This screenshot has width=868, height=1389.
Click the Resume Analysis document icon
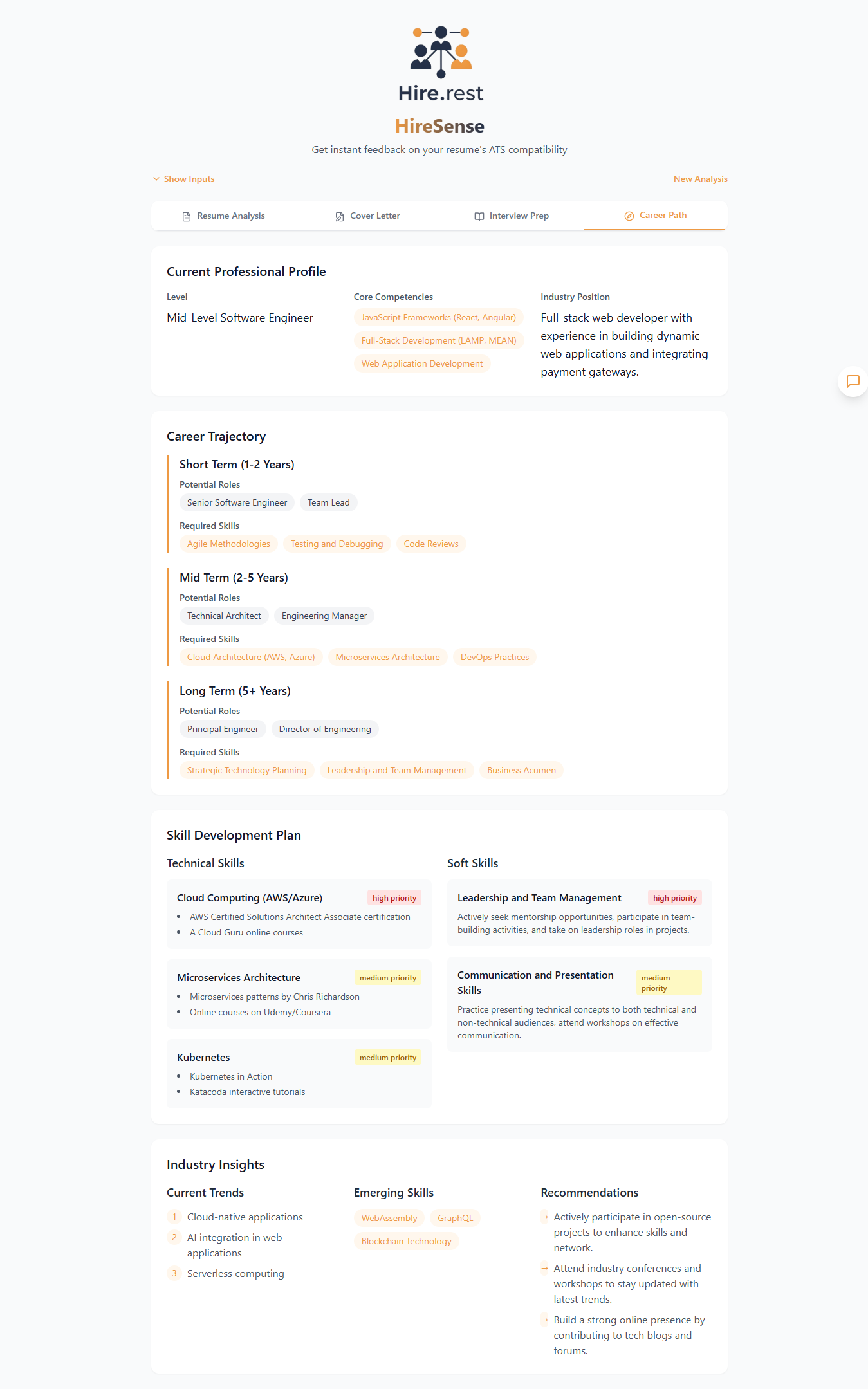point(186,216)
